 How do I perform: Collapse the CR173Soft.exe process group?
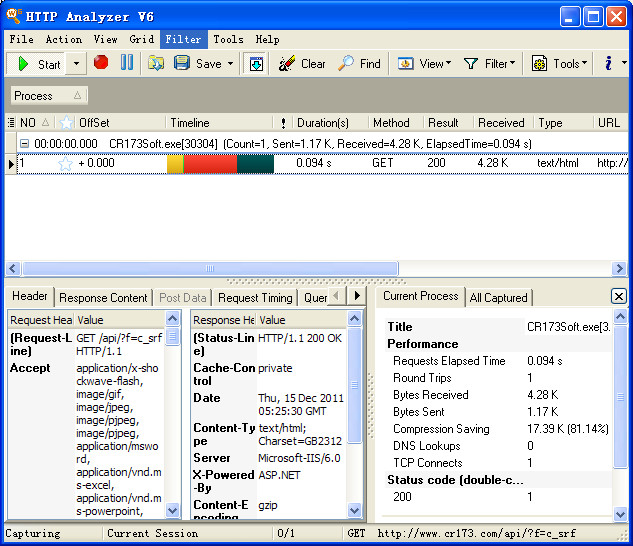(24, 144)
